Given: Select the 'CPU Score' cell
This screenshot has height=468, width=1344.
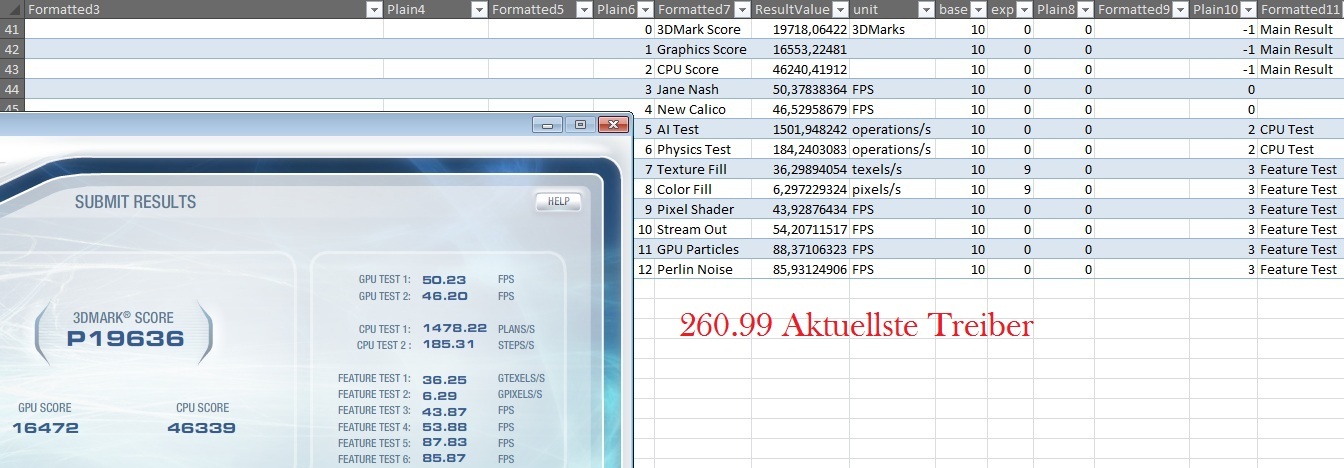Looking at the screenshot, I should (703, 70).
